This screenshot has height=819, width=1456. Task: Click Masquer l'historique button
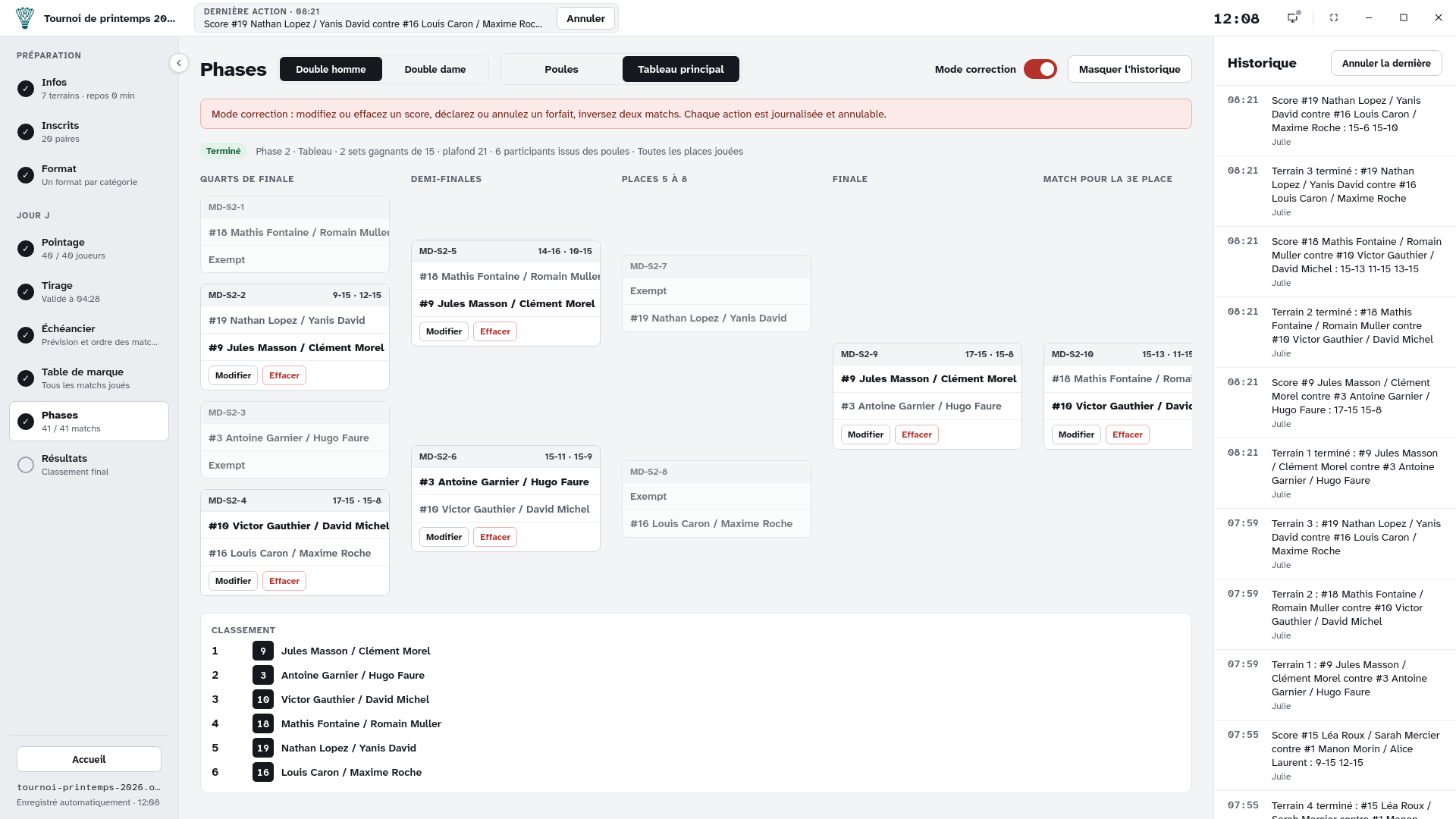coord(1129,69)
